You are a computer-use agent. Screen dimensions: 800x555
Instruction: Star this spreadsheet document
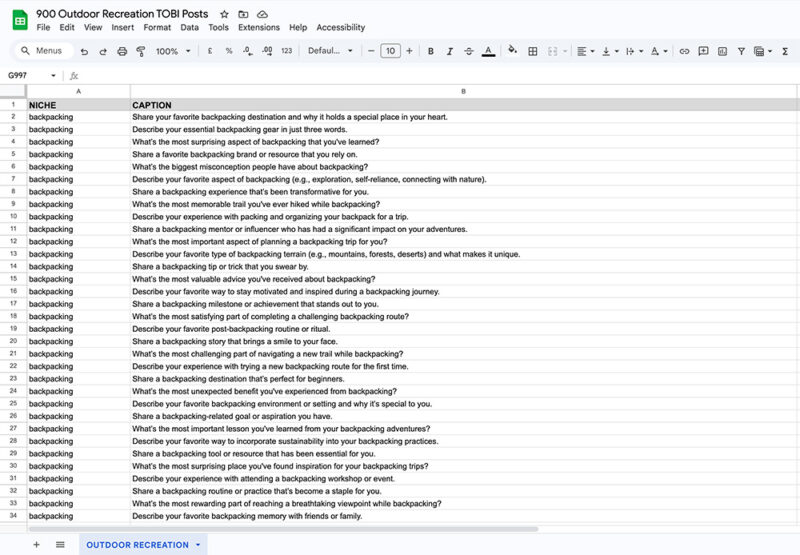[x=224, y=14]
